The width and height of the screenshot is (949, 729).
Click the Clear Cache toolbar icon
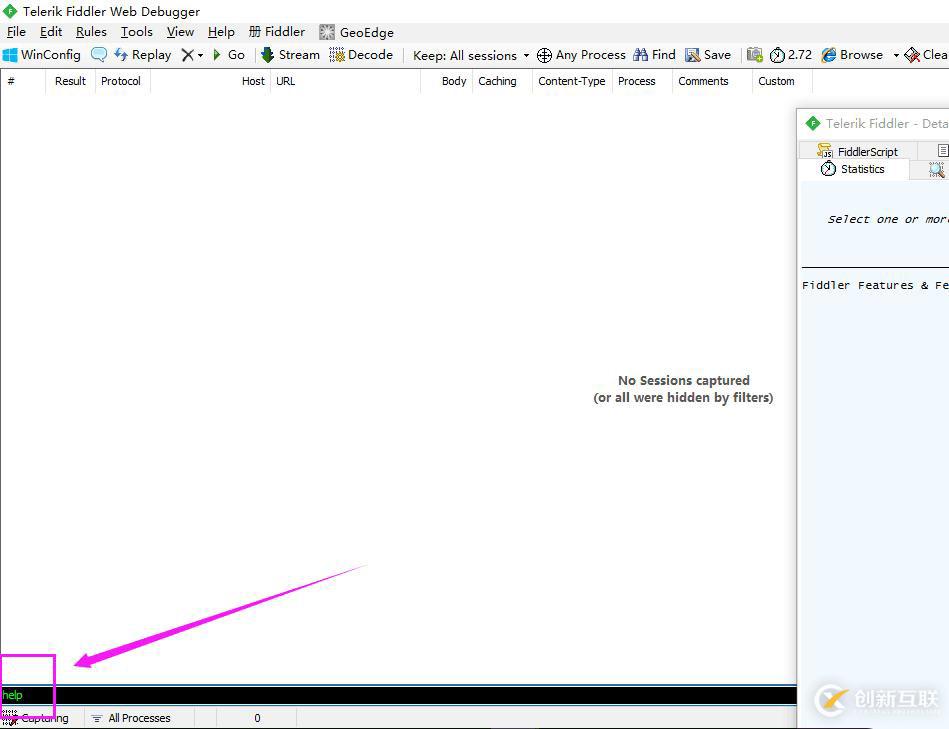point(926,55)
